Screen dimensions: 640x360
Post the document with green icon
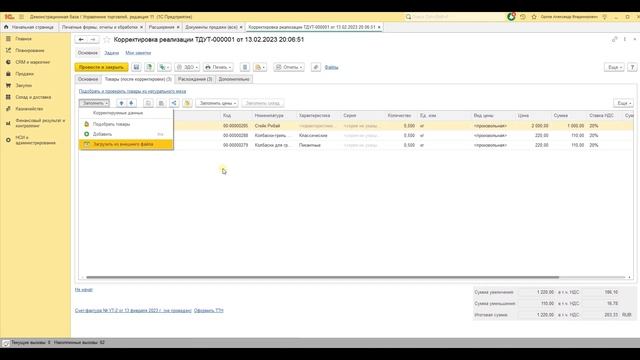[x=149, y=67]
